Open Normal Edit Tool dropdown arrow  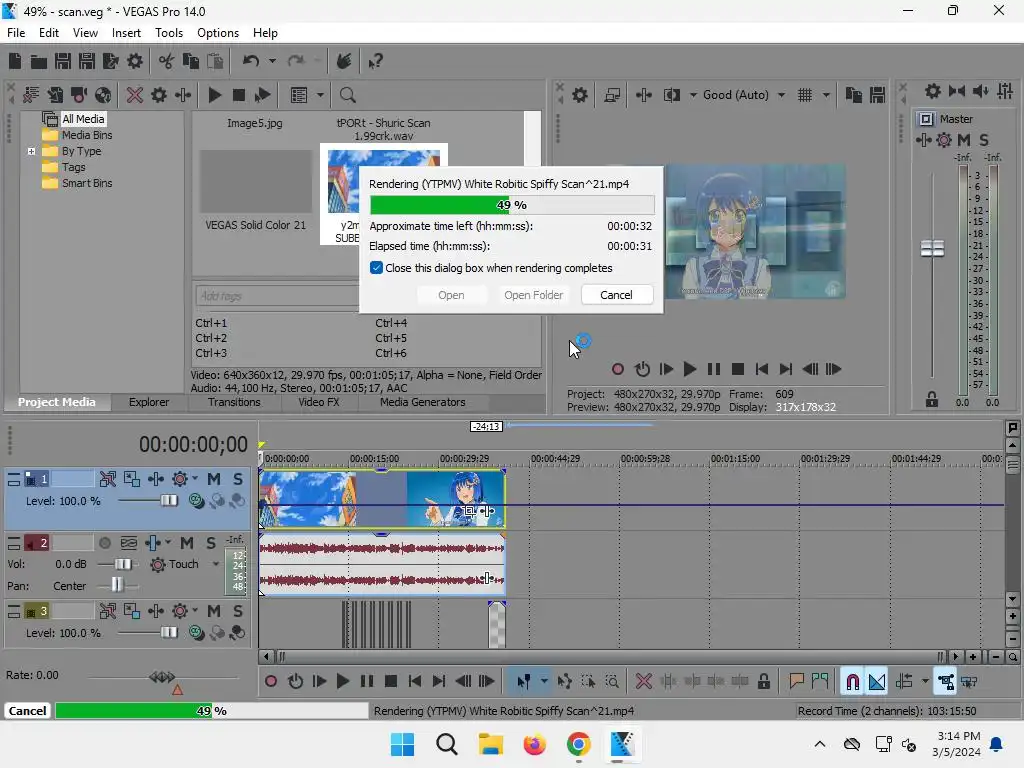(x=544, y=682)
